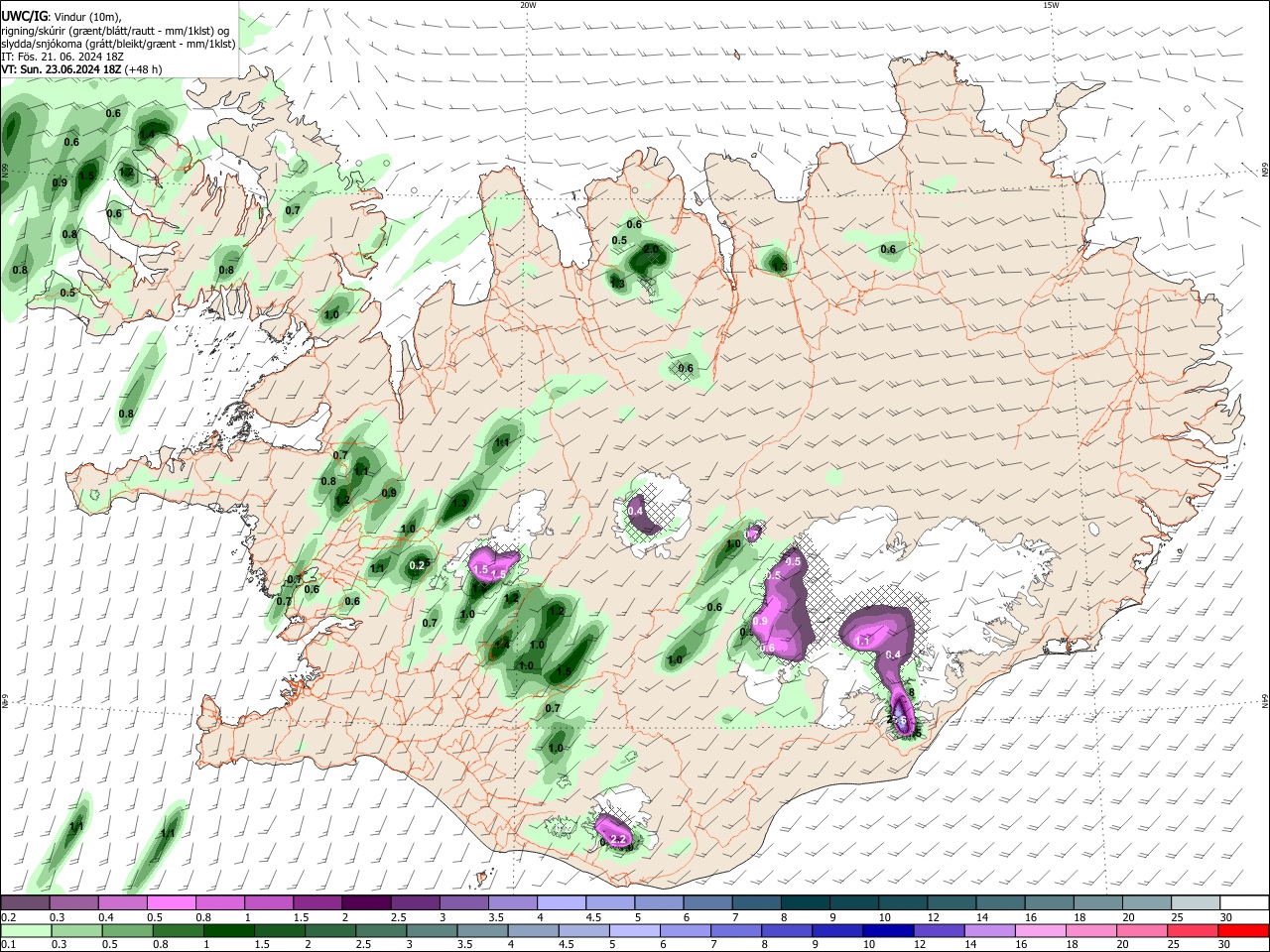Viewport: 1270px width, 952px height.
Task: Click the white '0.2' value on dark green patch
Action: click(x=418, y=565)
